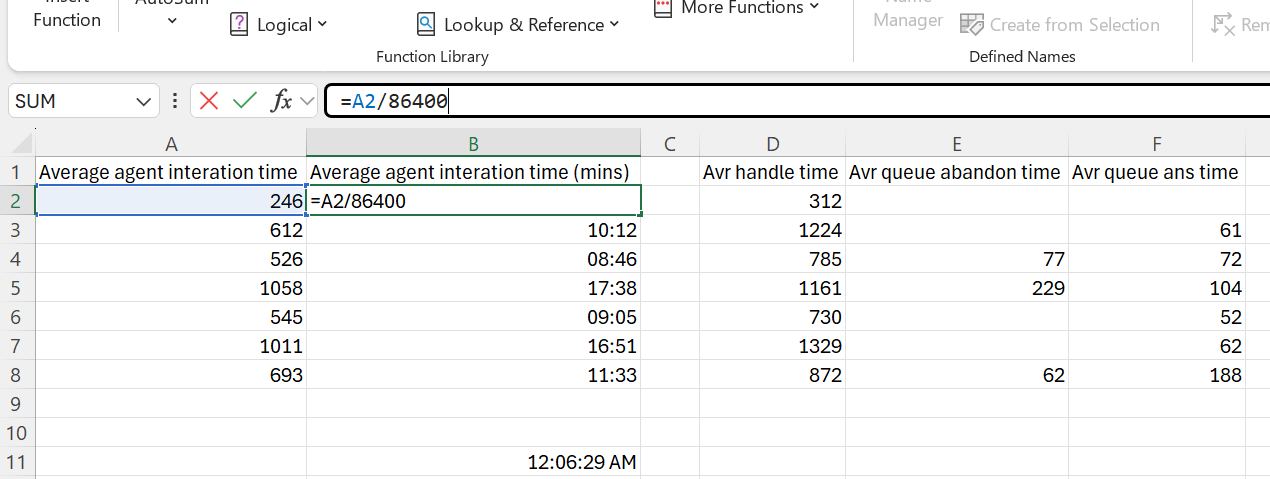Click cell B5 showing 17:38
The height and width of the screenshot is (479, 1270).
[x=474, y=288]
